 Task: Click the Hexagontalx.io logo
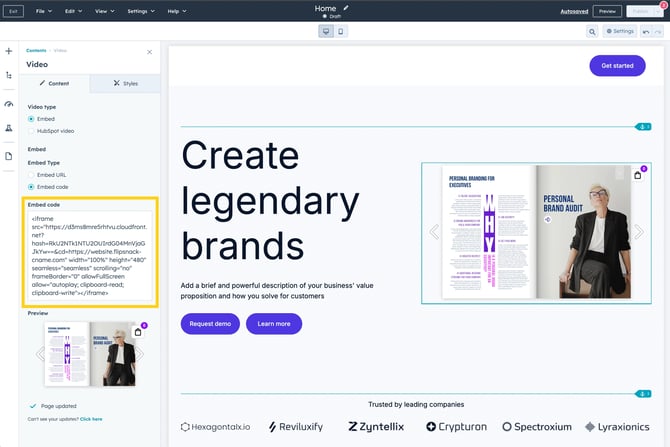(215, 427)
